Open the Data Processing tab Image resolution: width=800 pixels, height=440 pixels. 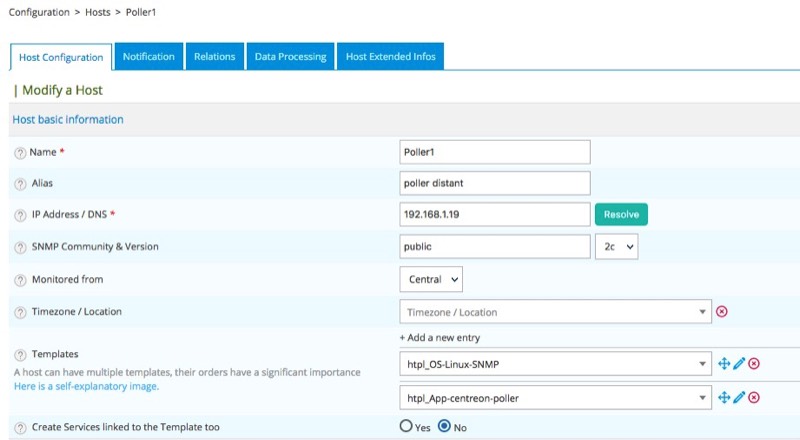pos(290,57)
